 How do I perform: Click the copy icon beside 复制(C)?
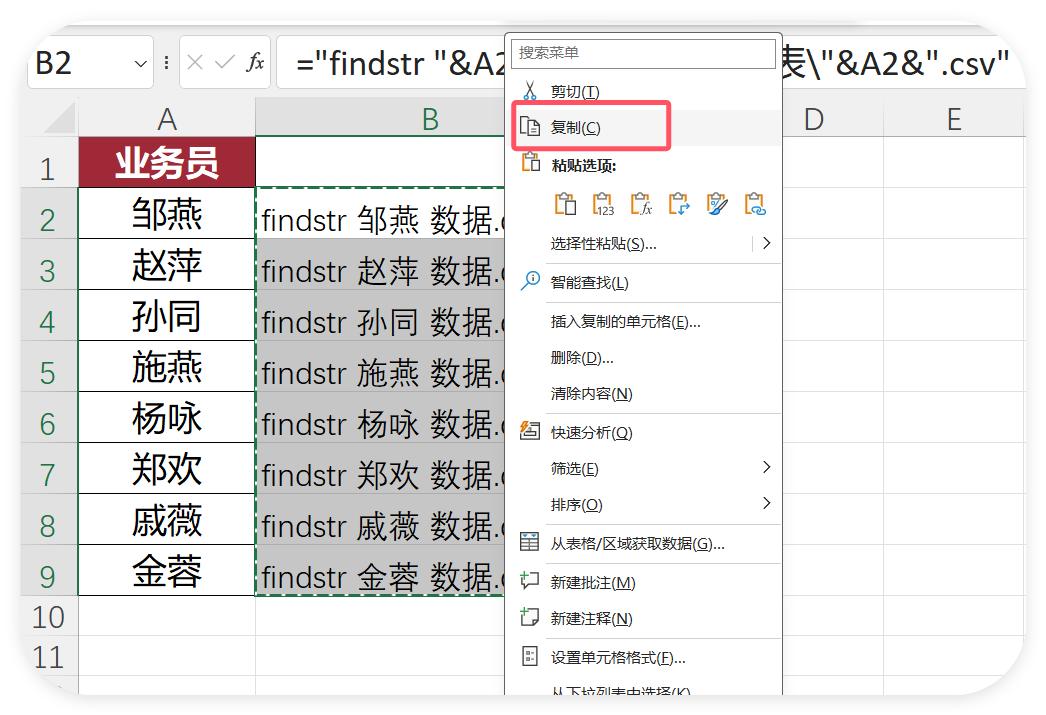pos(530,126)
